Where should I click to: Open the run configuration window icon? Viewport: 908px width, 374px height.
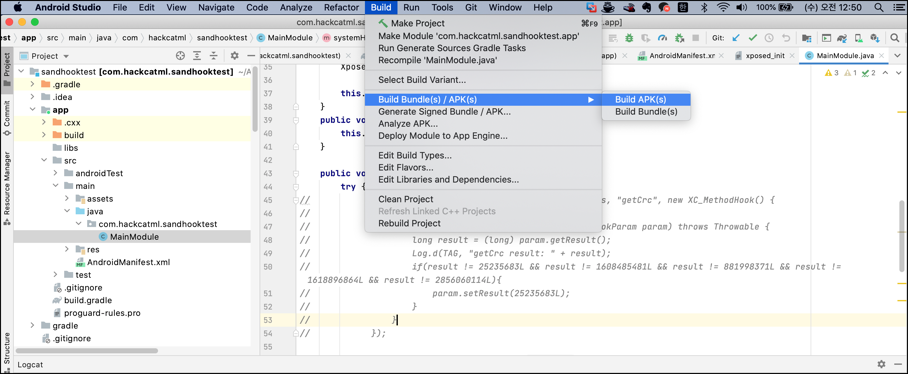tap(826, 38)
